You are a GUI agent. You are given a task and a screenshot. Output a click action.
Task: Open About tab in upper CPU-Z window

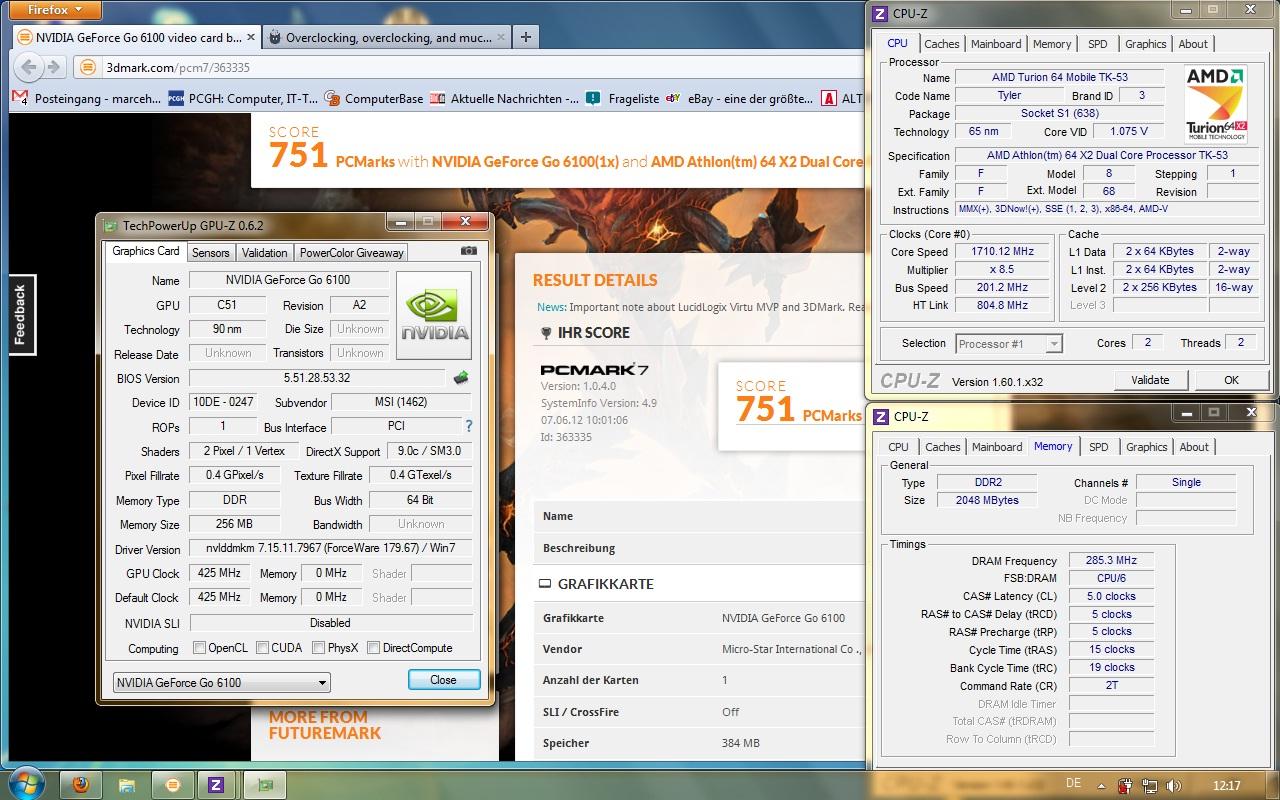pos(1193,44)
